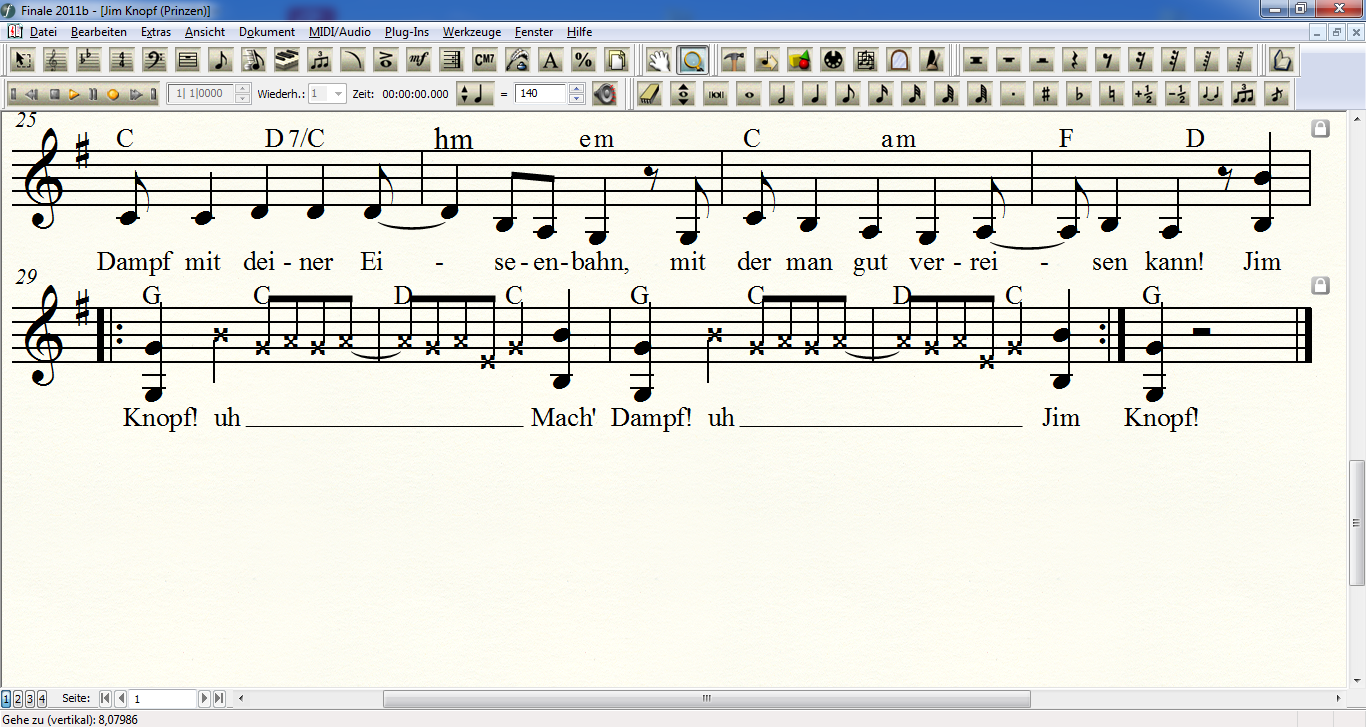Select the sharp accidental icon
Screen dimensions: 1366x728
[1045, 94]
